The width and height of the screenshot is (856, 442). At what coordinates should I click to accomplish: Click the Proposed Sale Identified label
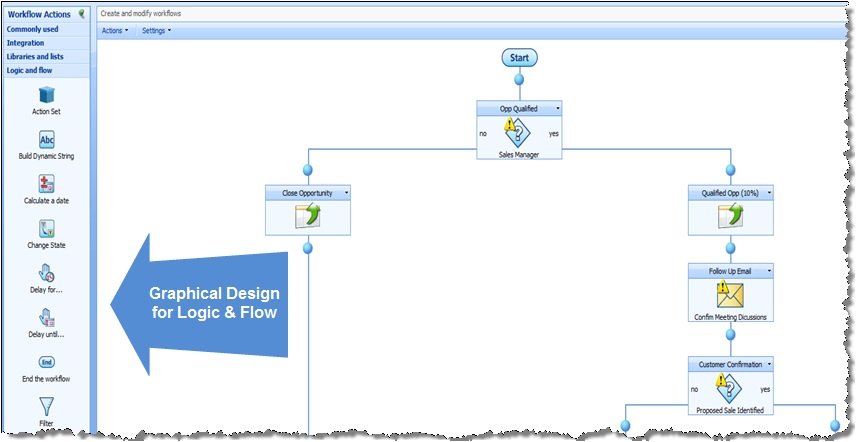(x=730, y=410)
